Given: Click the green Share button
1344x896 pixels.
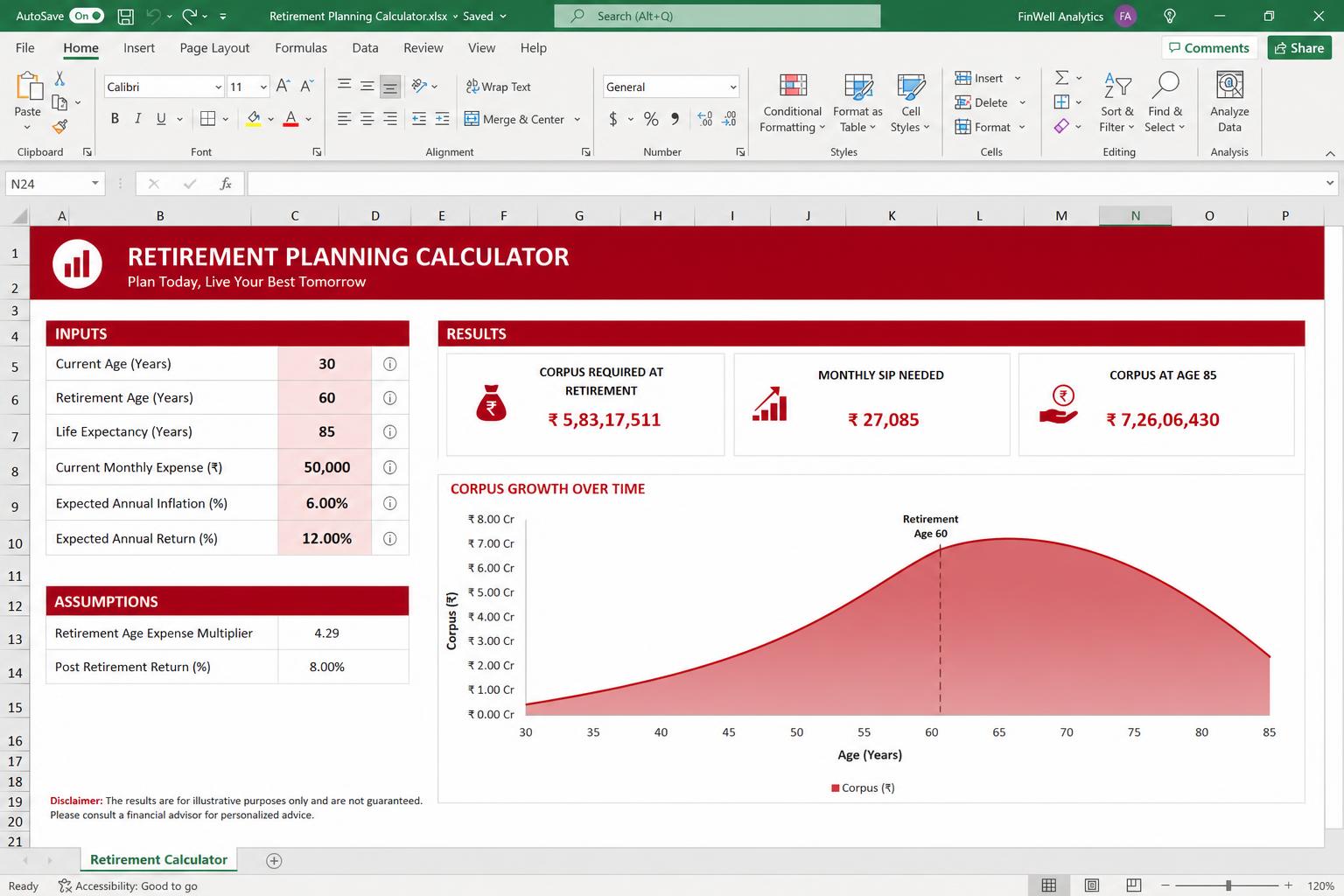Looking at the screenshot, I should pos(1299,48).
